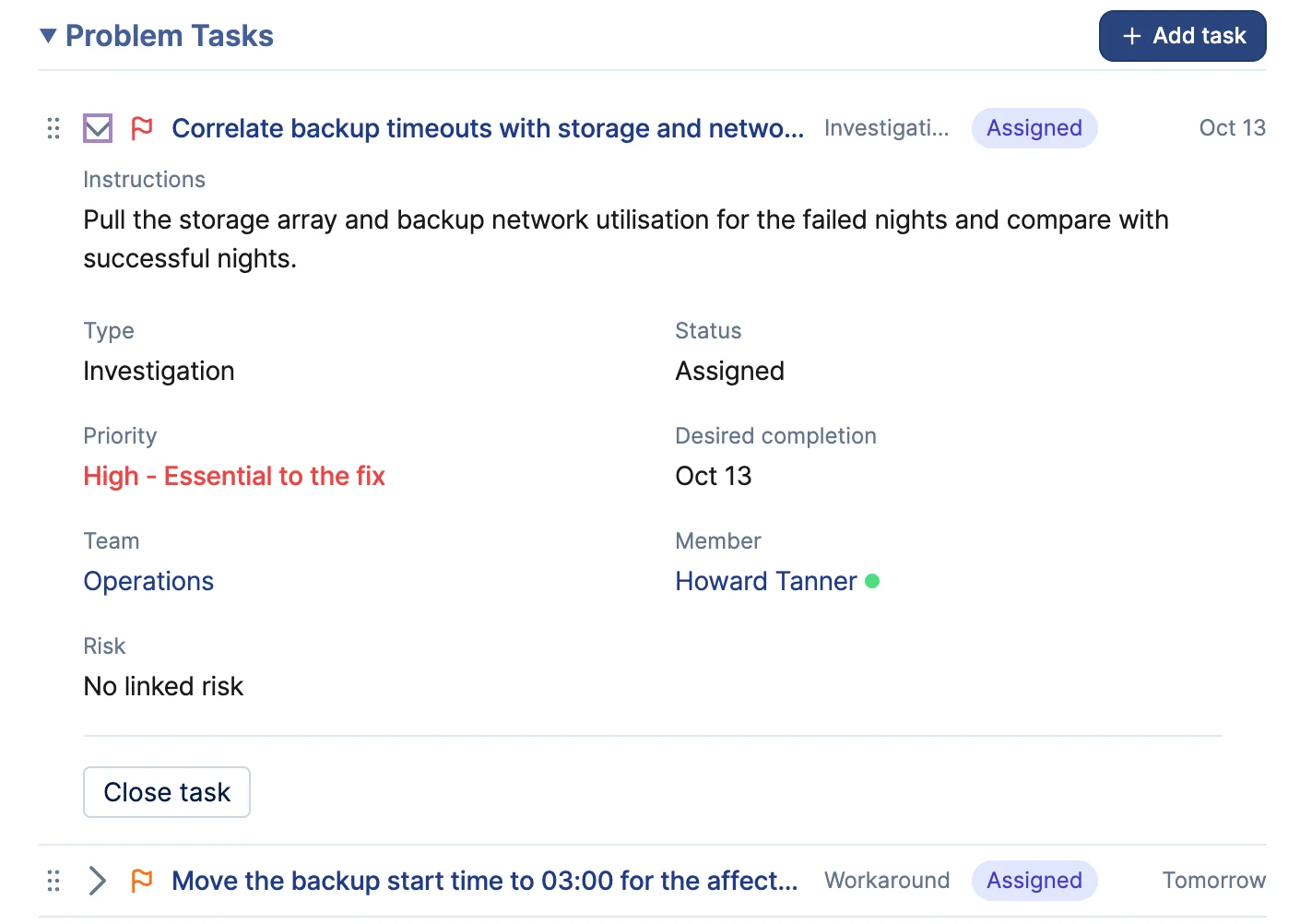Open the Operations team link

coord(148,581)
